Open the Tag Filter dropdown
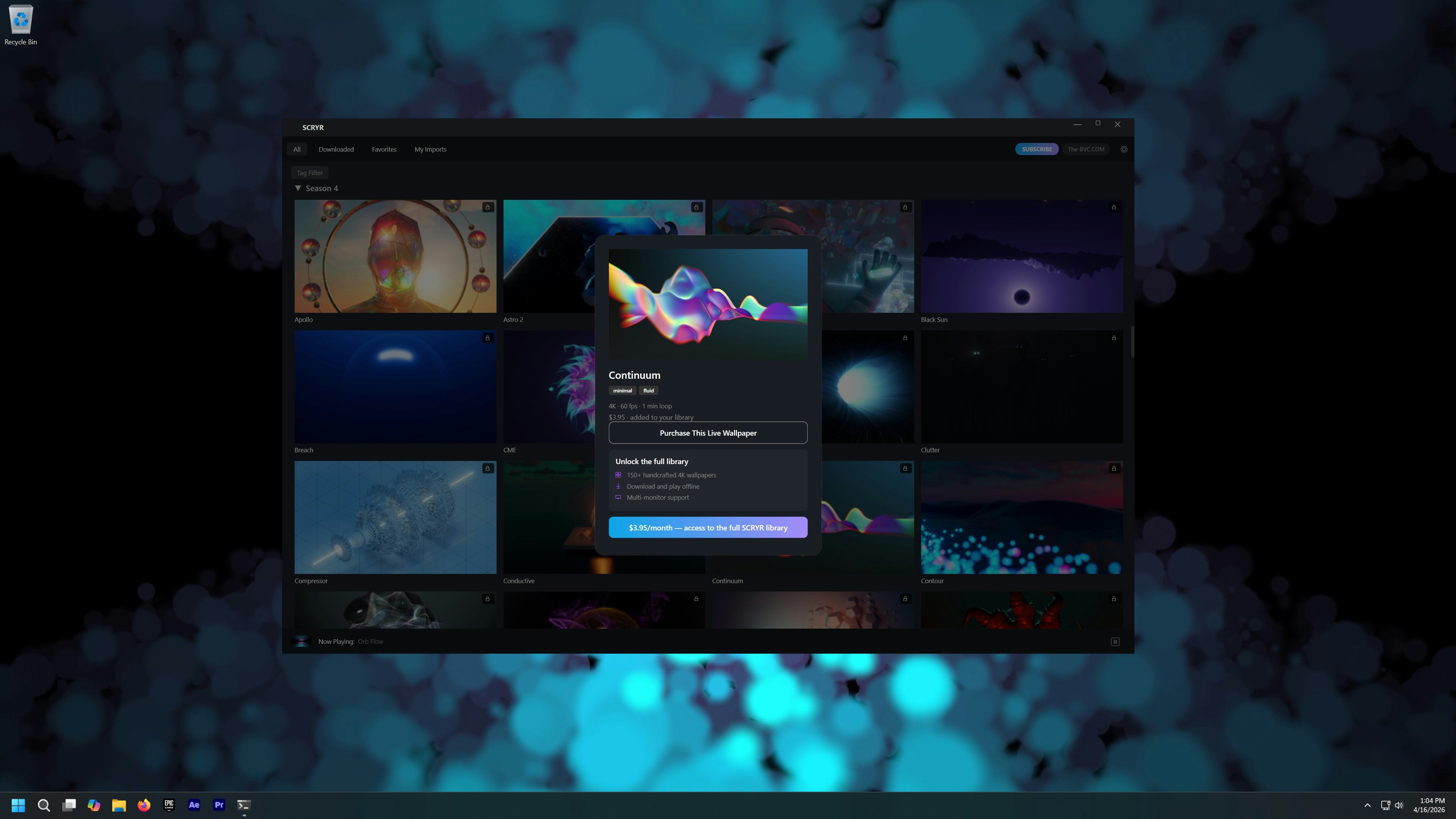Image resolution: width=1456 pixels, height=819 pixels. coord(309,173)
